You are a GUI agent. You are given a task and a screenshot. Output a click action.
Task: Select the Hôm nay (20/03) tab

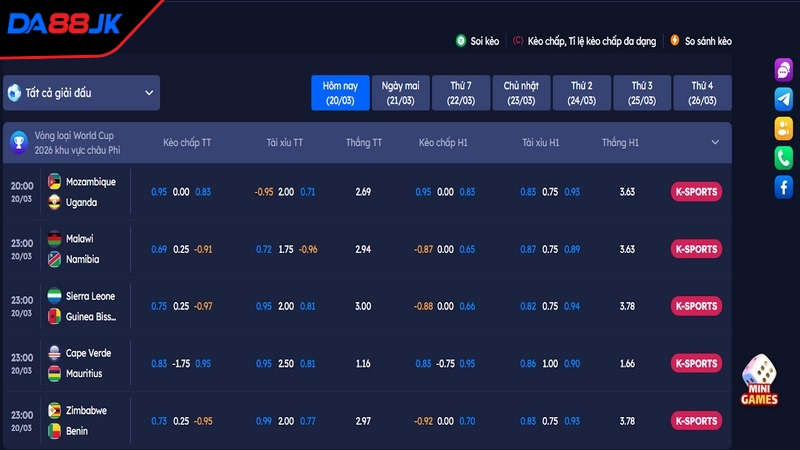click(341, 93)
